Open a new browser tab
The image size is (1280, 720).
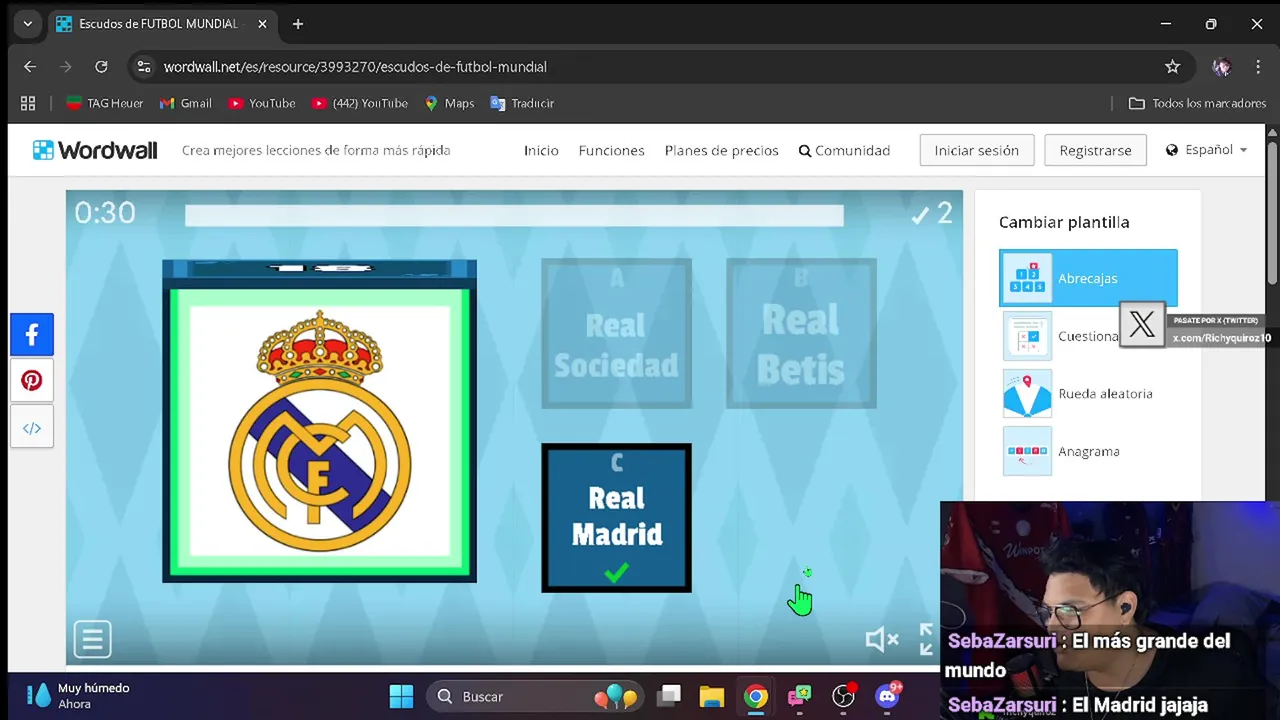coord(298,24)
